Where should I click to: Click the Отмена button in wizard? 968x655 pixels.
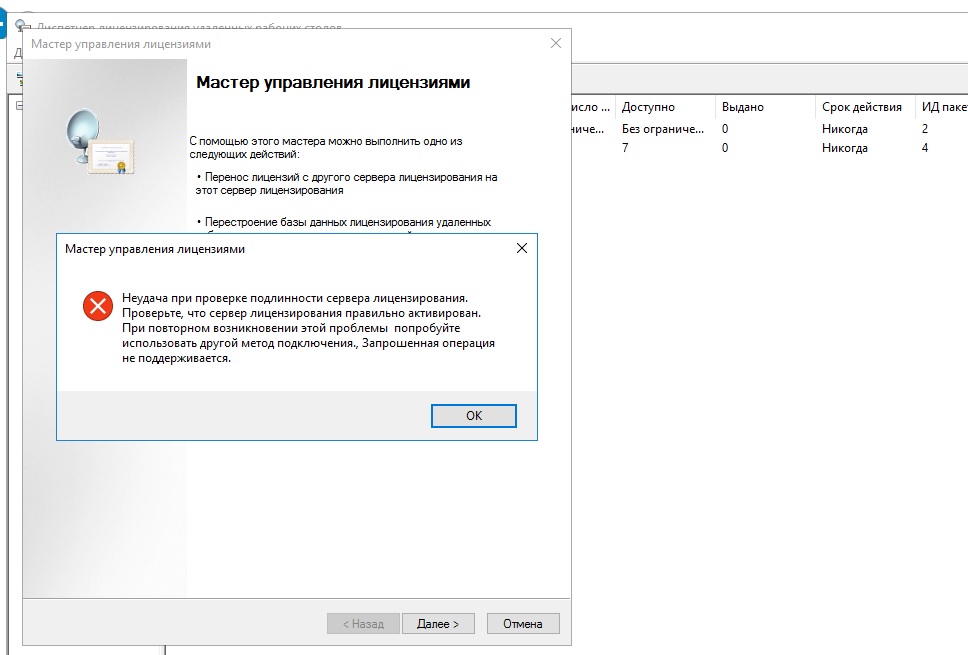(523, 624)
